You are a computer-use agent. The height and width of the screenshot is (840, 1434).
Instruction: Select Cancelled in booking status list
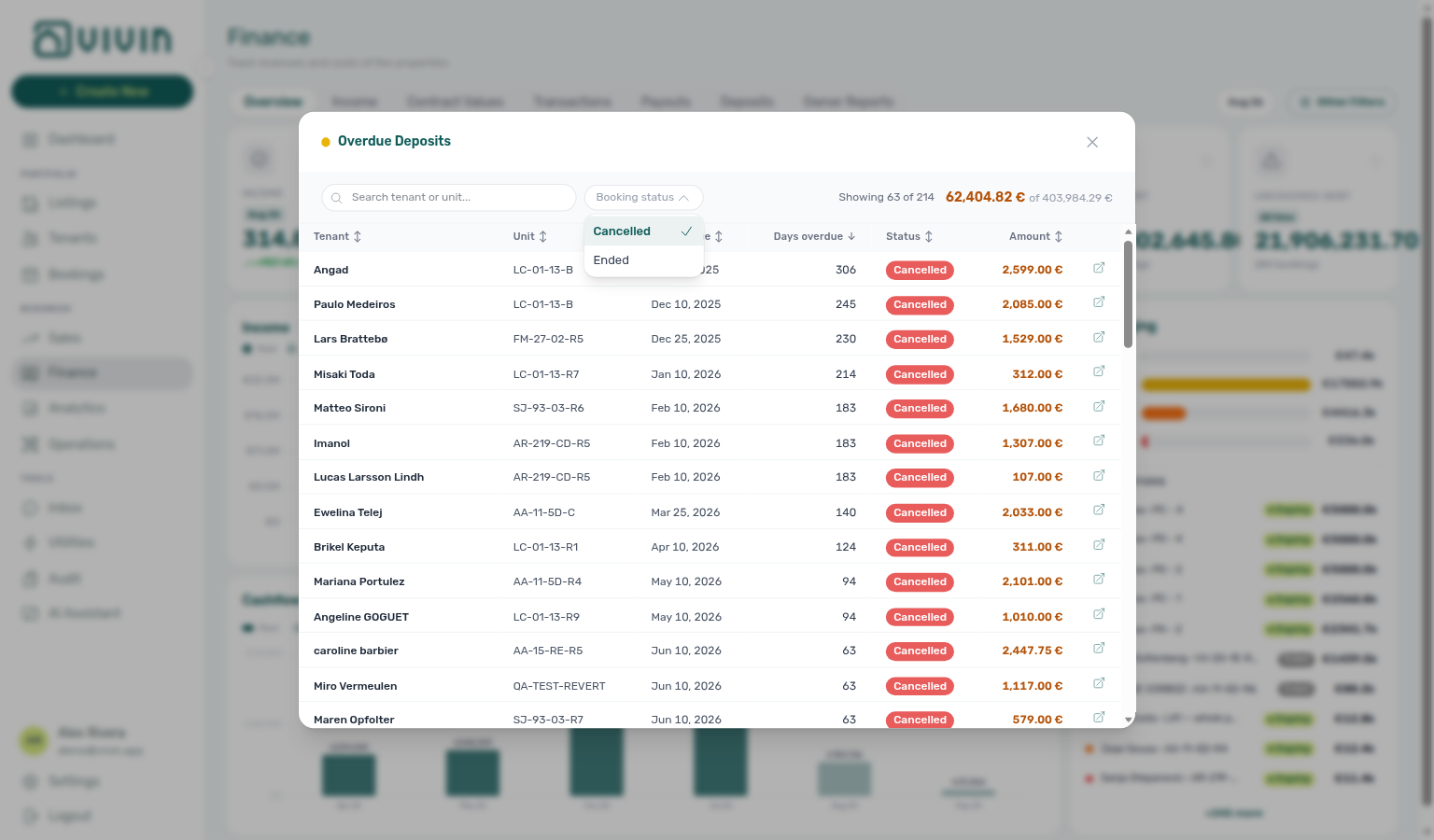643,231
